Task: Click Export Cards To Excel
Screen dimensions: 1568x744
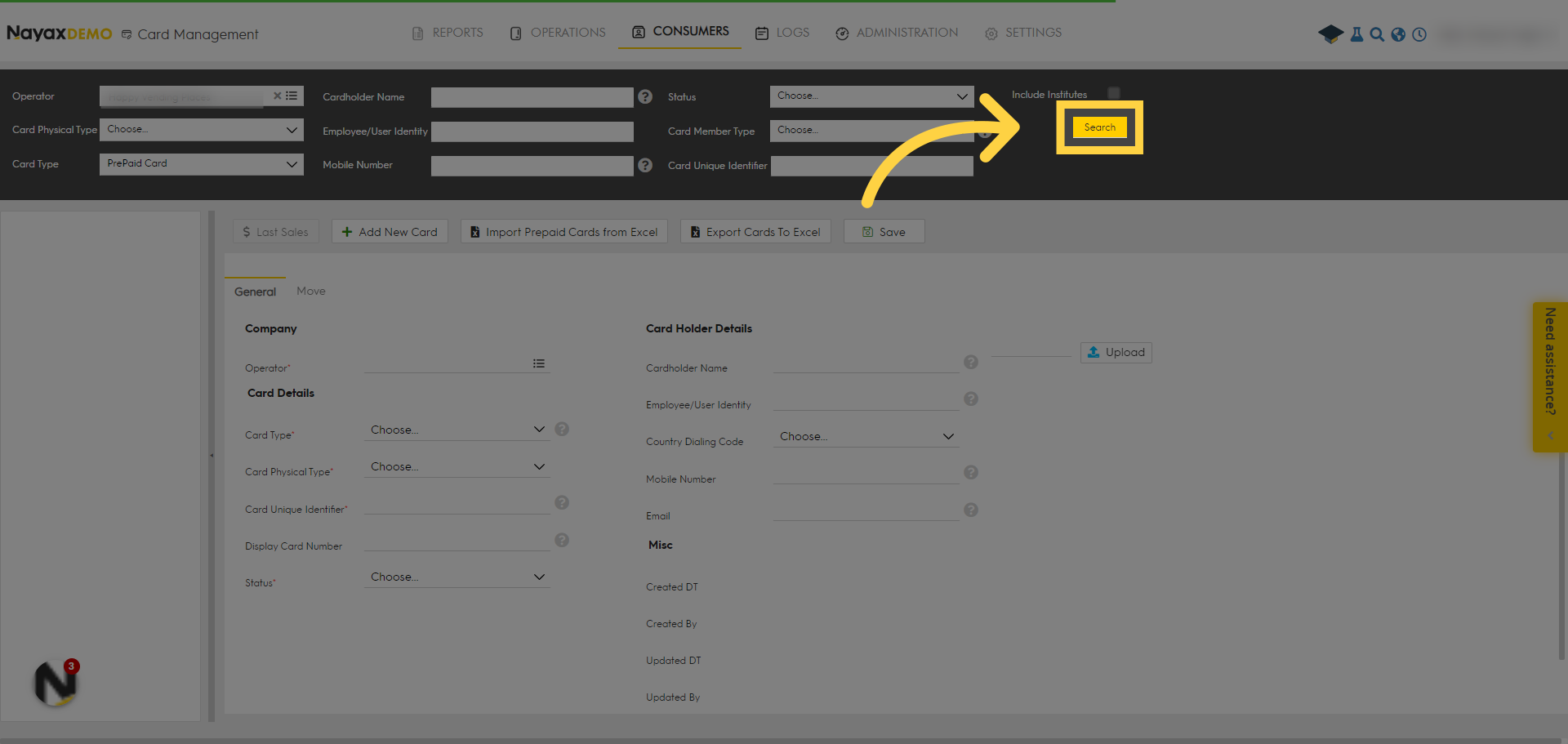Action: 755,232
